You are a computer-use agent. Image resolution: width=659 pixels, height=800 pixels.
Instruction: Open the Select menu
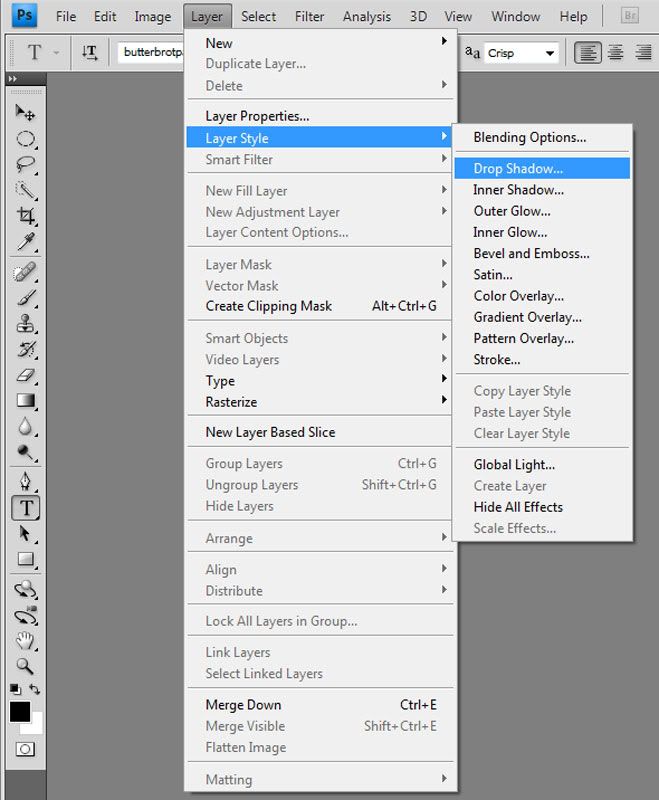[258, 17]
